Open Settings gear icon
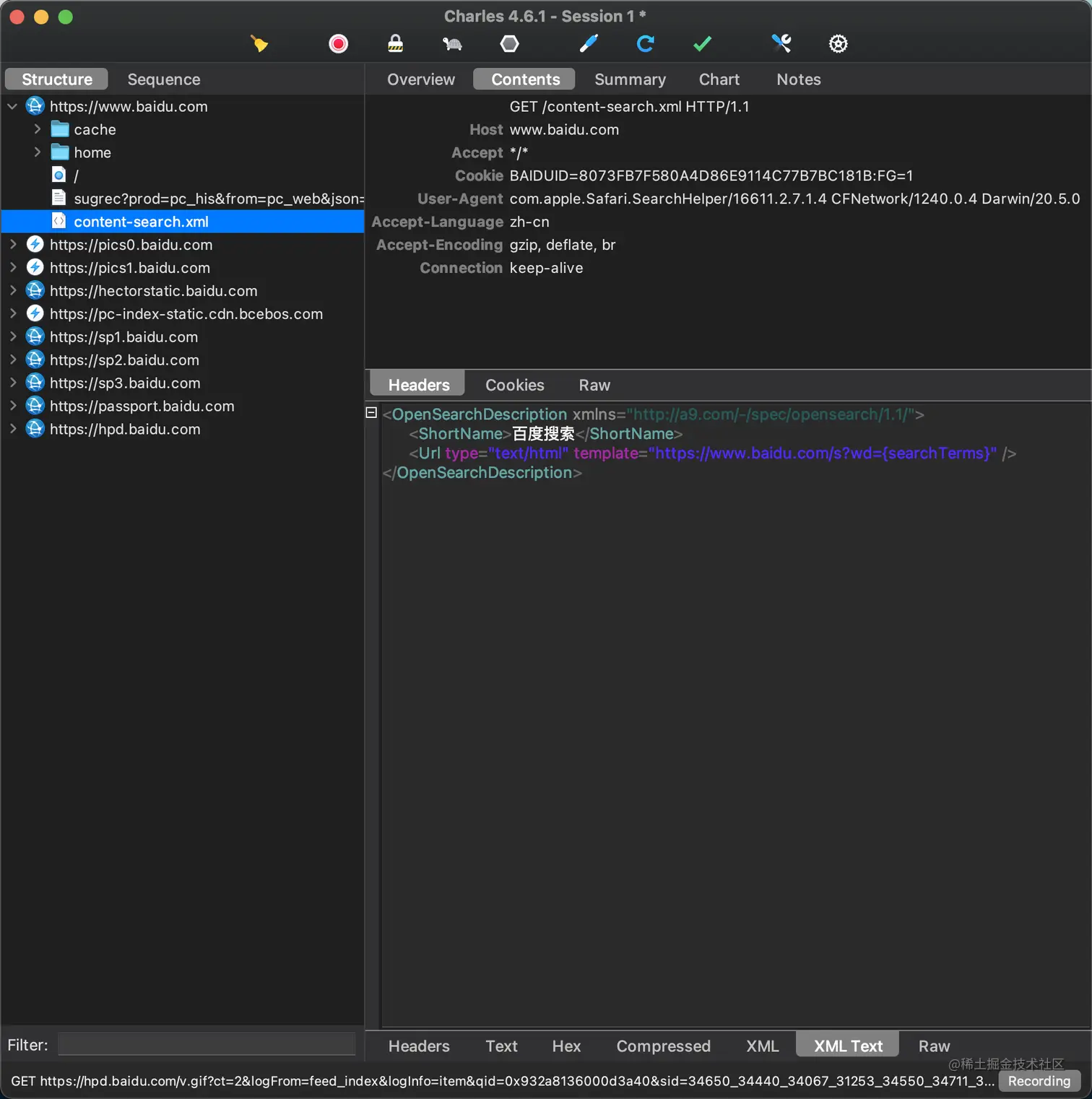The width and height of the screenshot is (1092, 1099). (x=838, y=44)
